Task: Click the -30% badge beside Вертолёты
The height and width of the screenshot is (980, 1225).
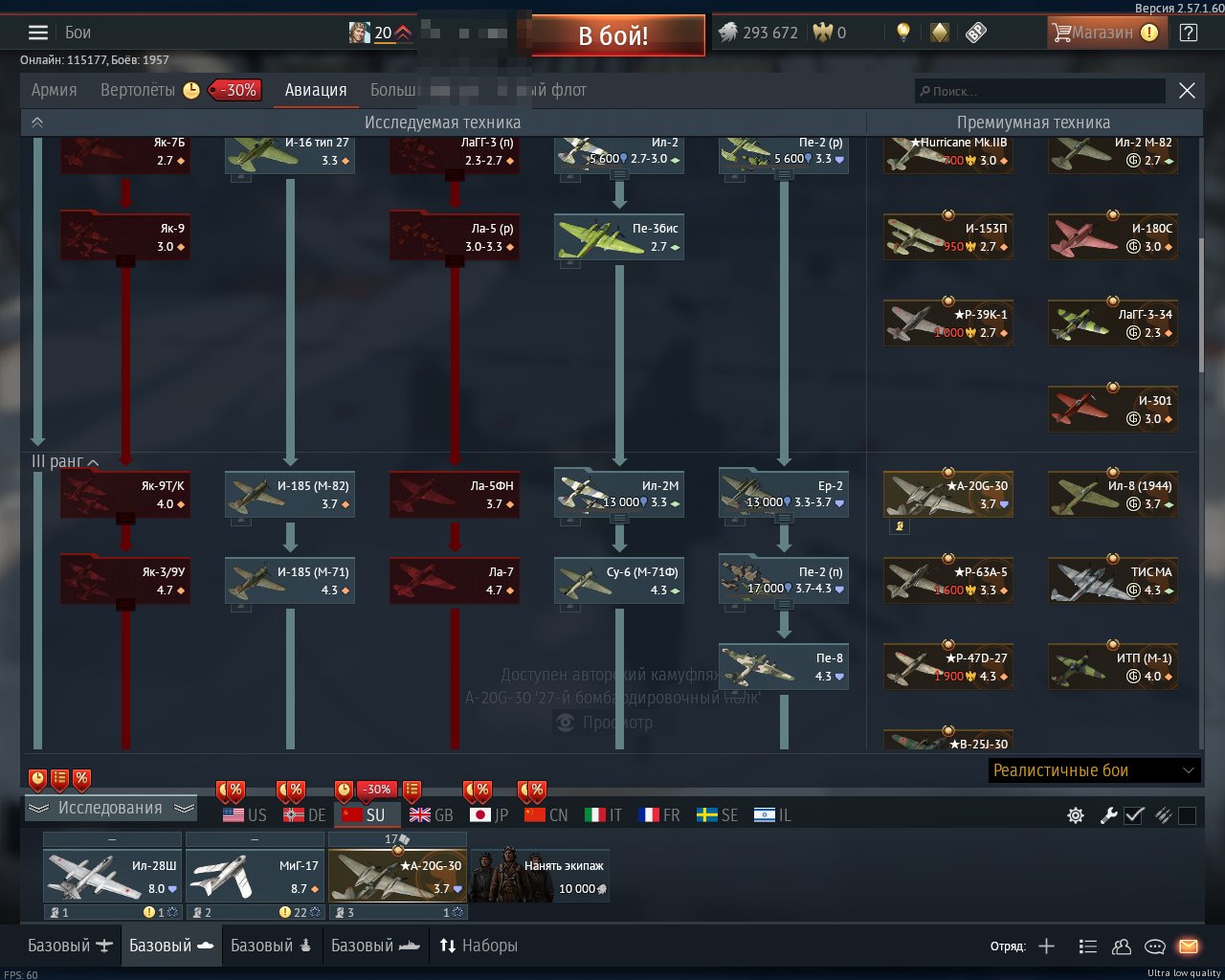Action: (x=235, y=90)
